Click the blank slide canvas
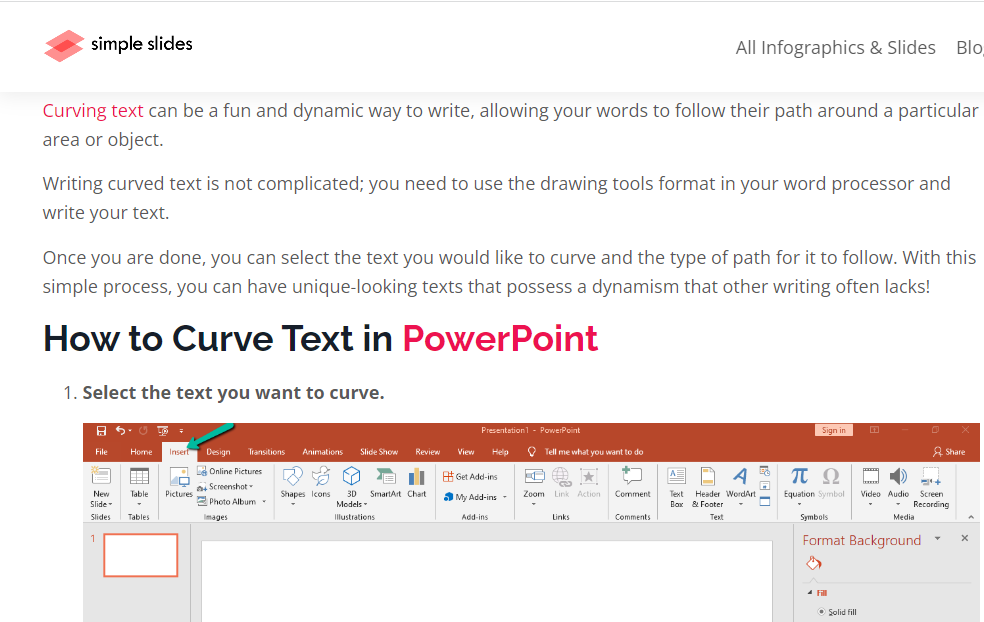984x622 pixels. click(486, 581)
